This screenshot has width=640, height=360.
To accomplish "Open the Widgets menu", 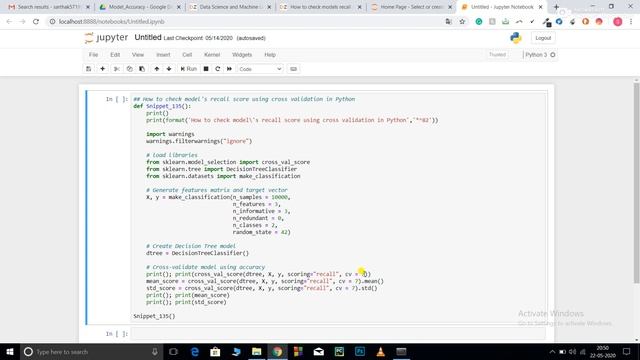I will pos(242,55).
